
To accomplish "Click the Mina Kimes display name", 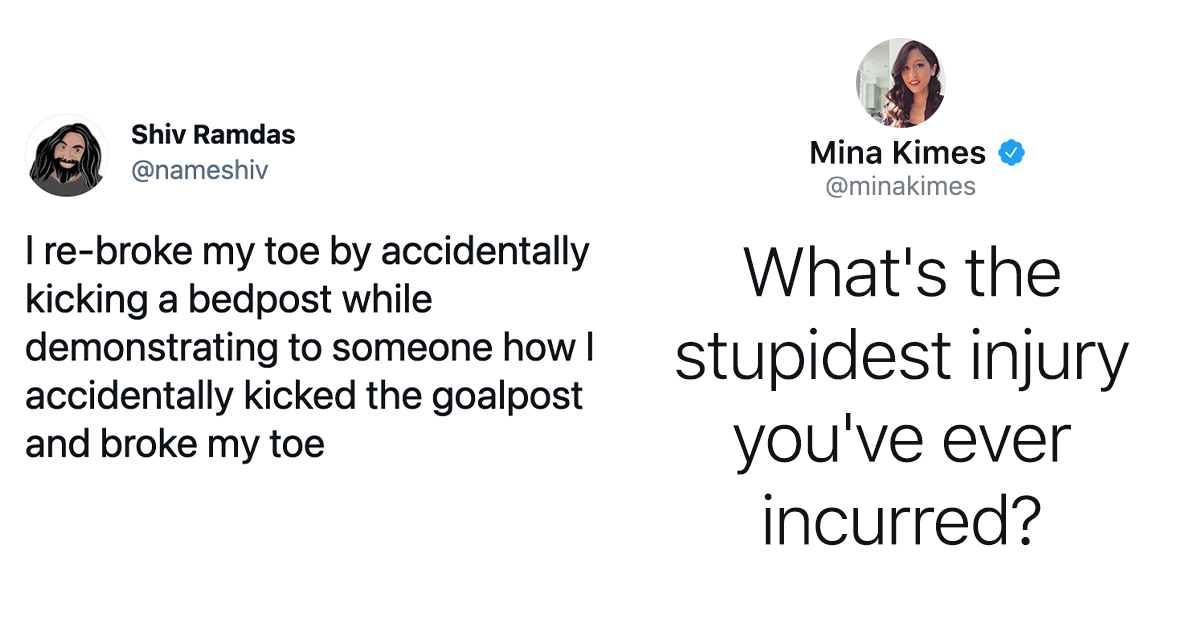I will click(897, 154).
